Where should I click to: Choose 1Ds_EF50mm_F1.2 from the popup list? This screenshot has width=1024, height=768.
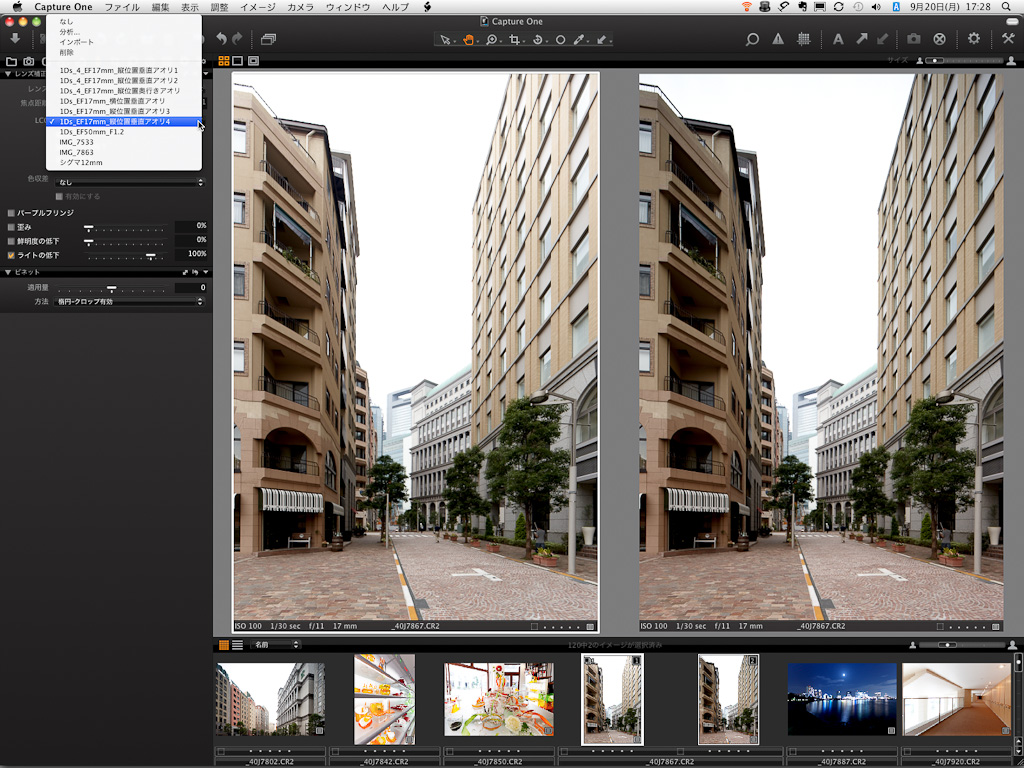point(92,131)
